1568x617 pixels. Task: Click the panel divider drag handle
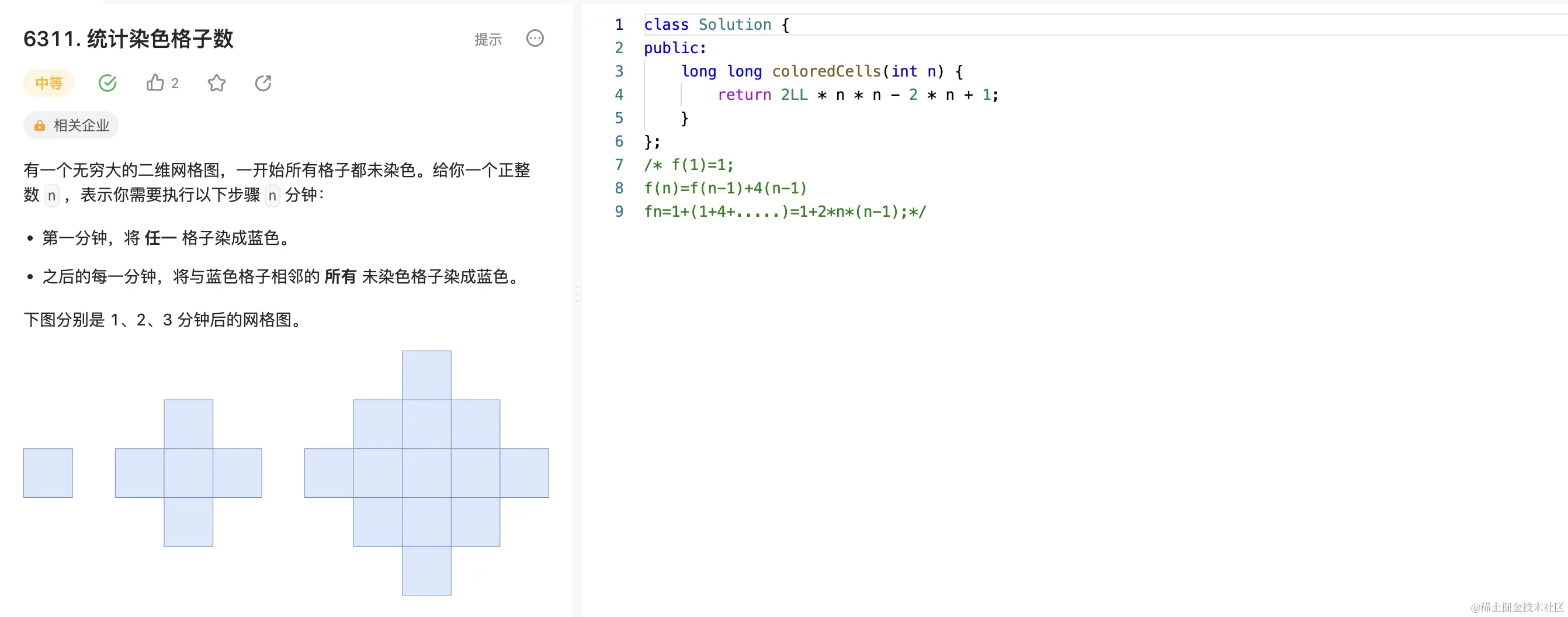coord(577,294)
